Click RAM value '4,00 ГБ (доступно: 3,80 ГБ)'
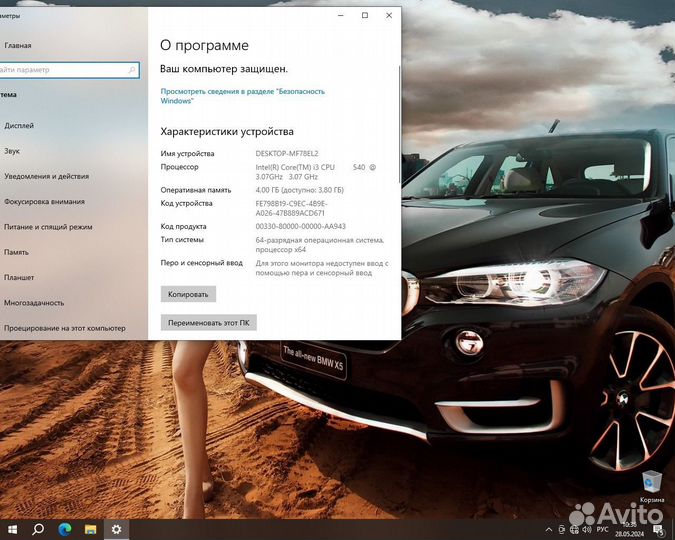The height and width of the screenshot is (540, 675). [300, 190]
